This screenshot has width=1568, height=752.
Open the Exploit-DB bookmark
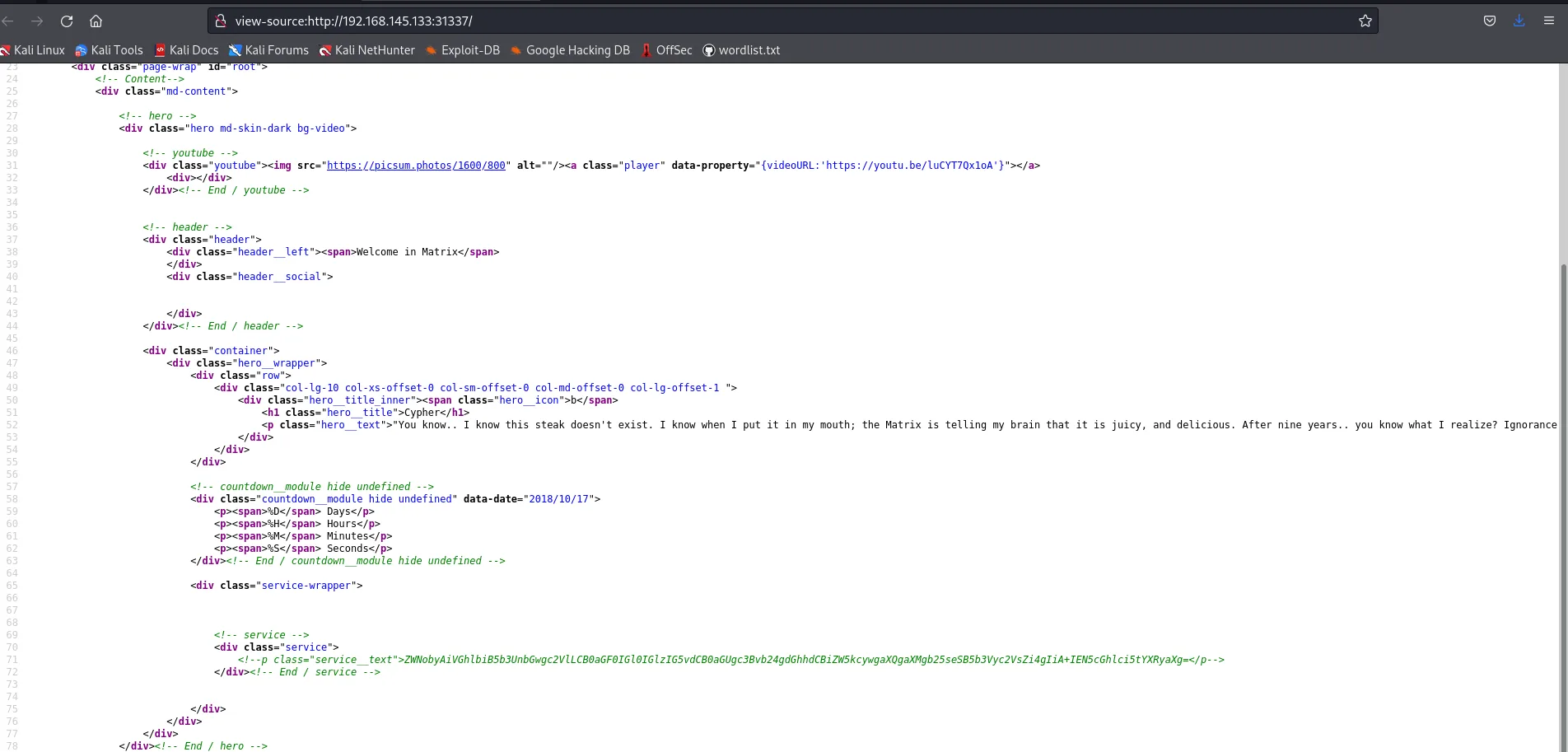pos(463,50)
